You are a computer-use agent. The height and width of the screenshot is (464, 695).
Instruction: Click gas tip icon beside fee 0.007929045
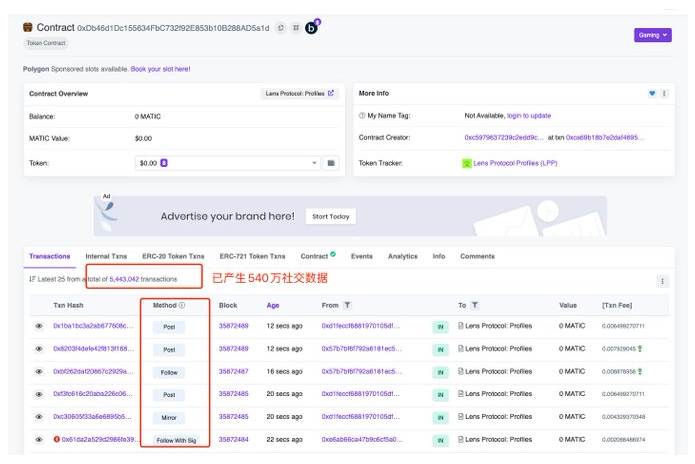pos(640,349)
